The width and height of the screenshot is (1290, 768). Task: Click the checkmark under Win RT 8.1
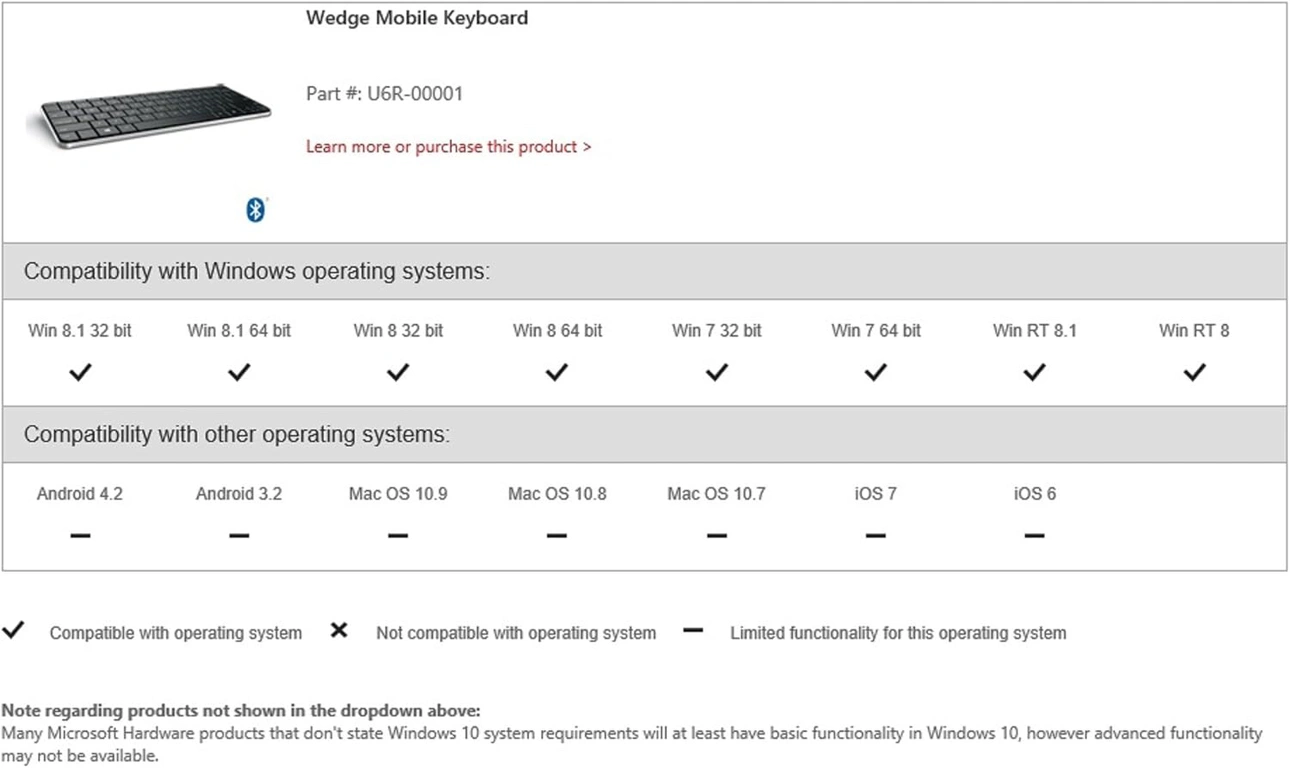(1034, 373)
